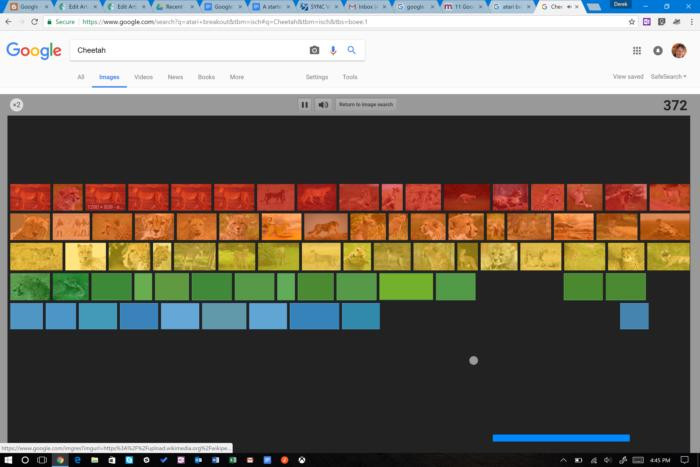Mute the game sound
Image resolution: width=700 pixels, height=467 pixels.
(323, 104)
